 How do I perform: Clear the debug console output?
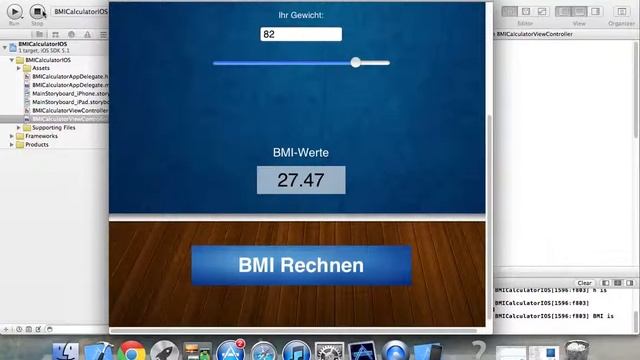click(584, 283)
